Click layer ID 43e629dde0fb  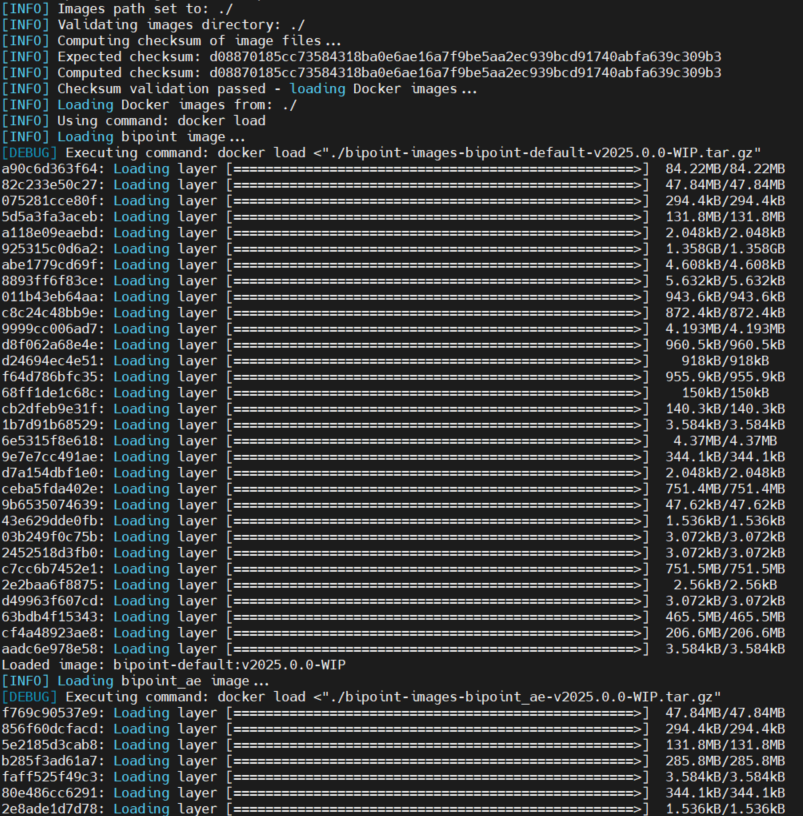[x=49, y=521]
